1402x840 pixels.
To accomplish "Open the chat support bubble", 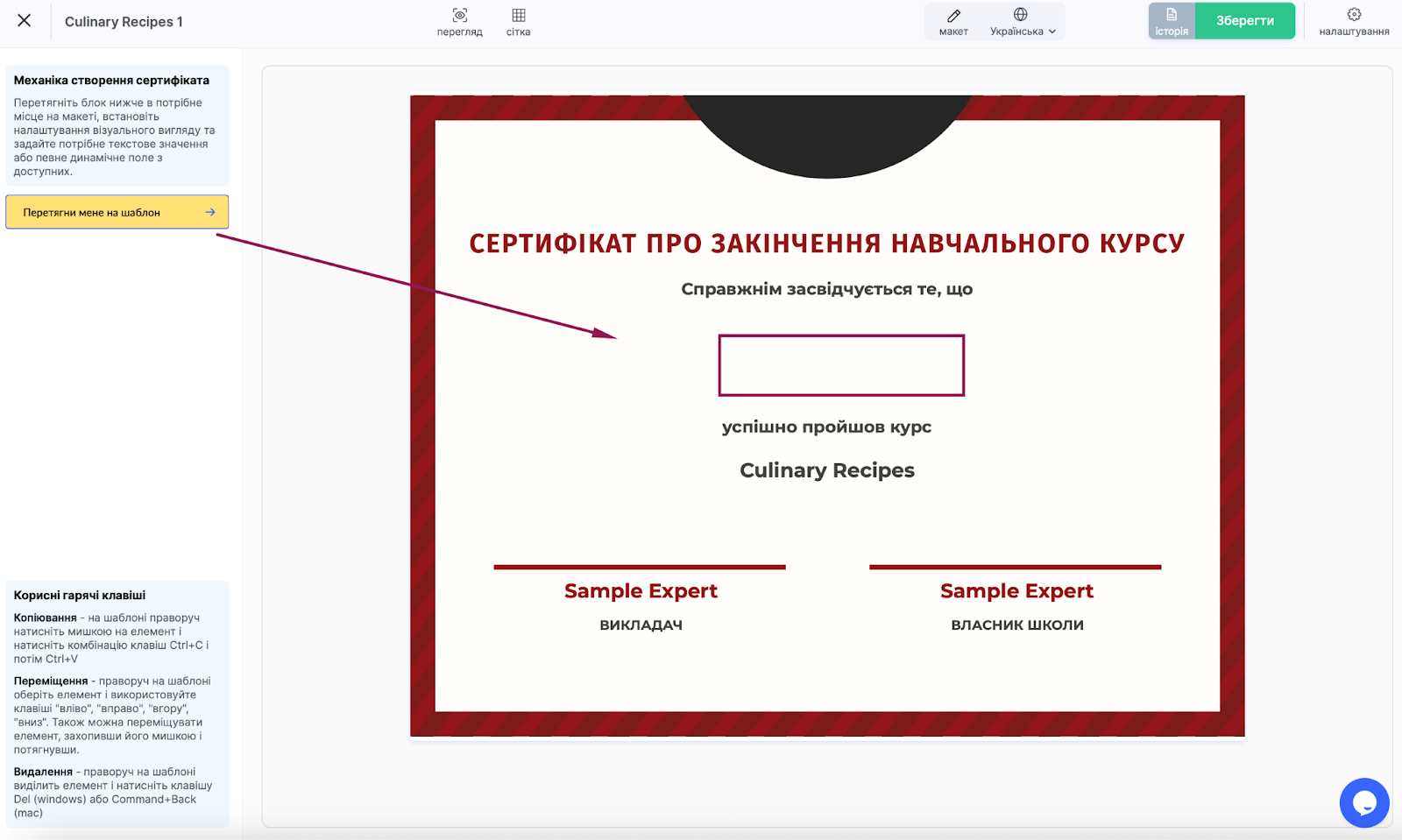I will point(1363,802).
